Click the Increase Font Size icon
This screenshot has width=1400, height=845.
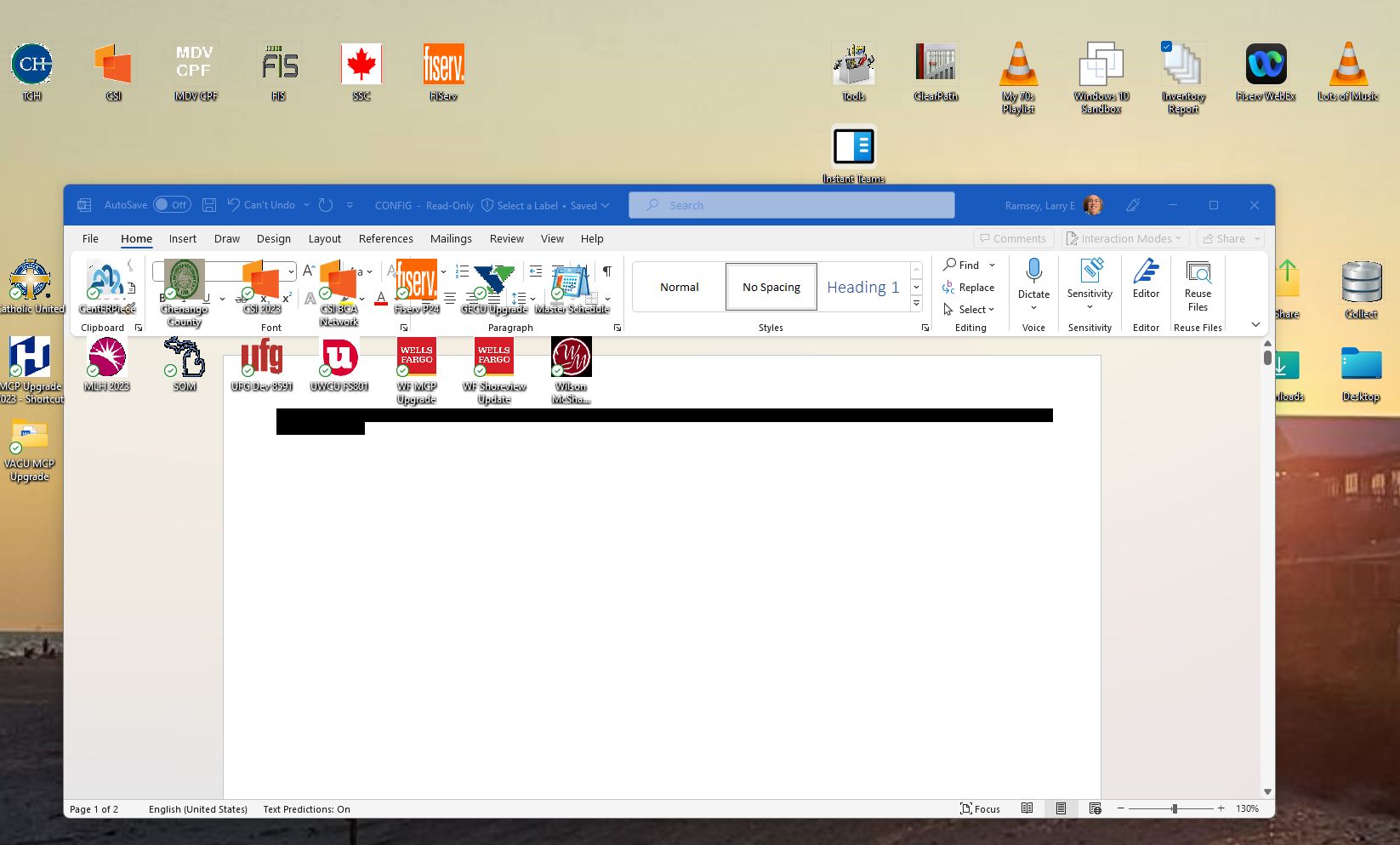pos(309,271)
